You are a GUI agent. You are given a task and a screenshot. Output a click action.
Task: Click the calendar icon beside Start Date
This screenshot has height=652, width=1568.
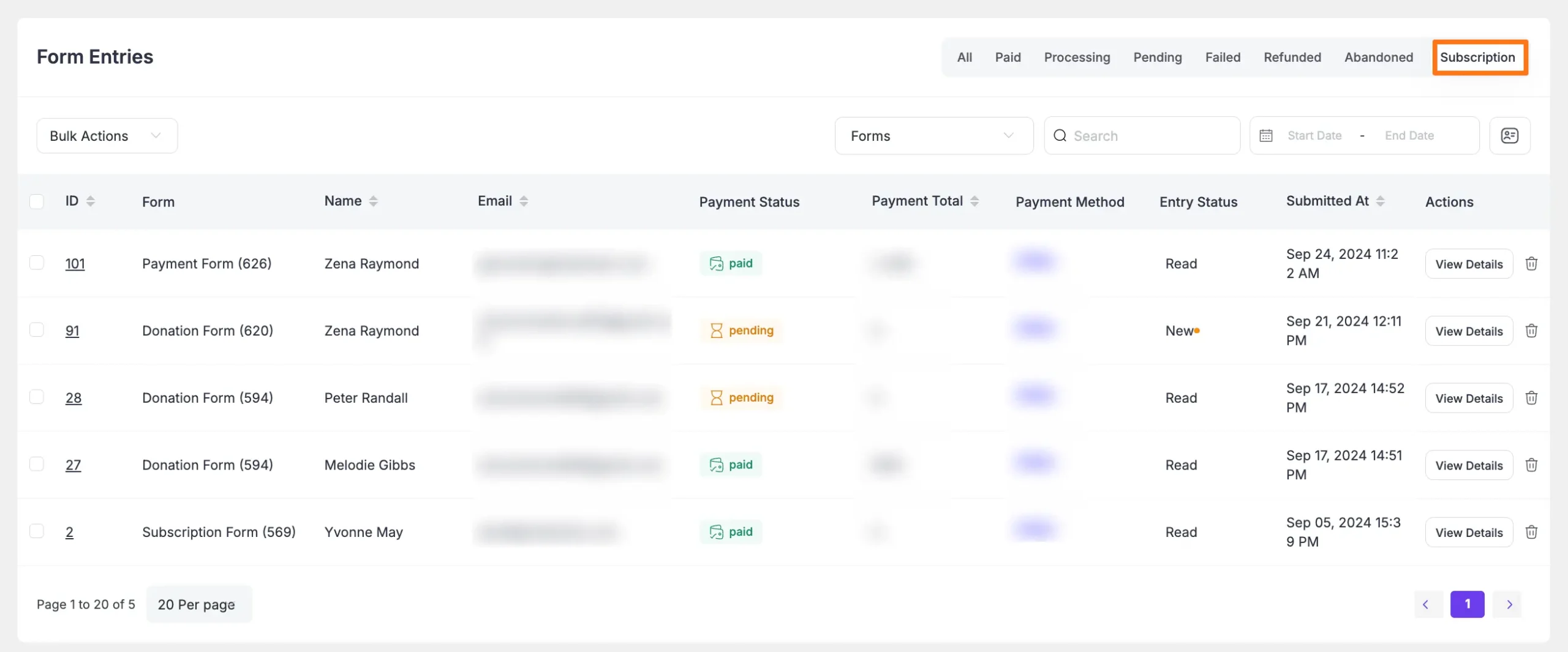1267,135
